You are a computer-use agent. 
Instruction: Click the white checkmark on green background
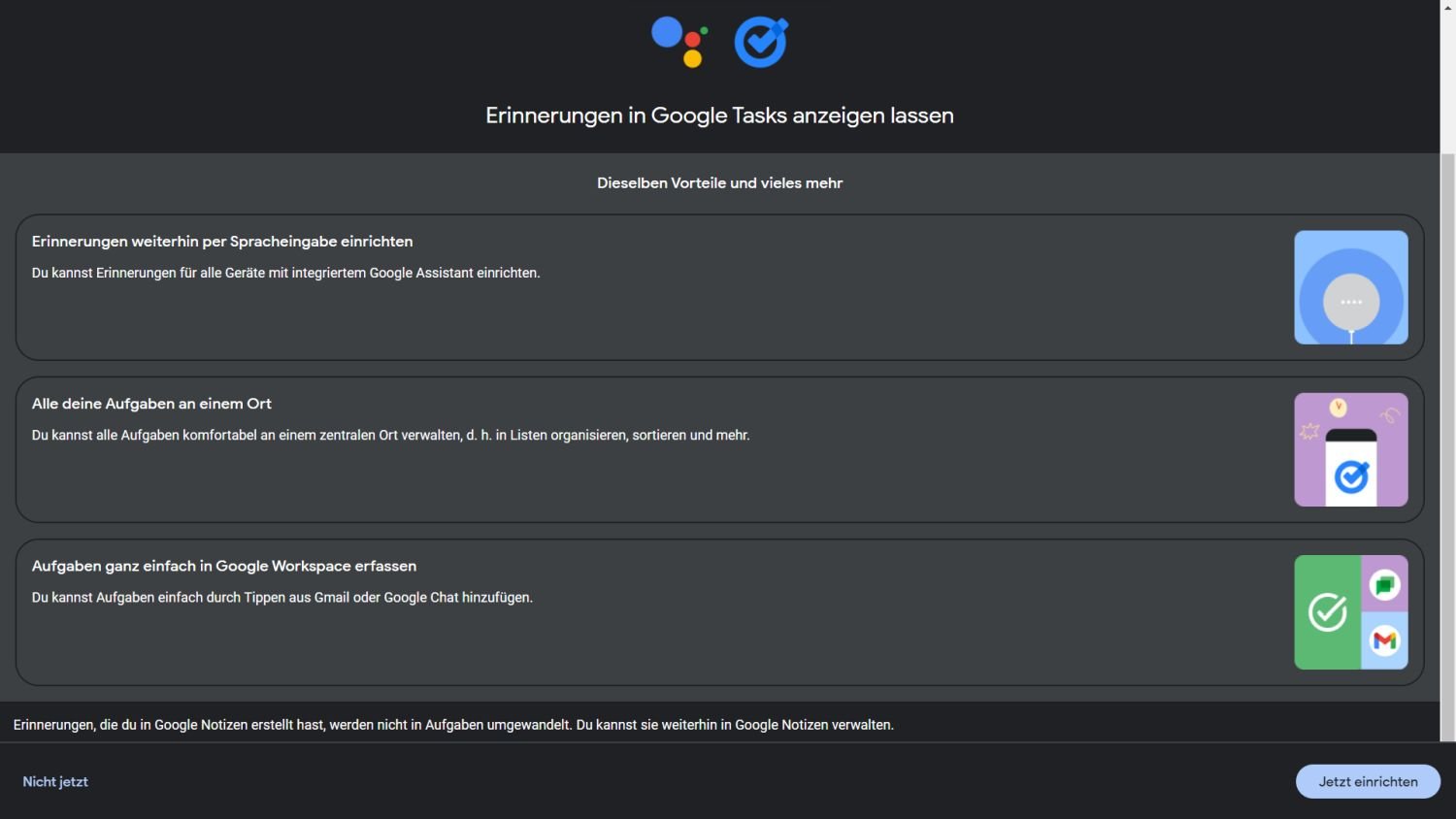pyautogui.click(x=1327, y=612)
